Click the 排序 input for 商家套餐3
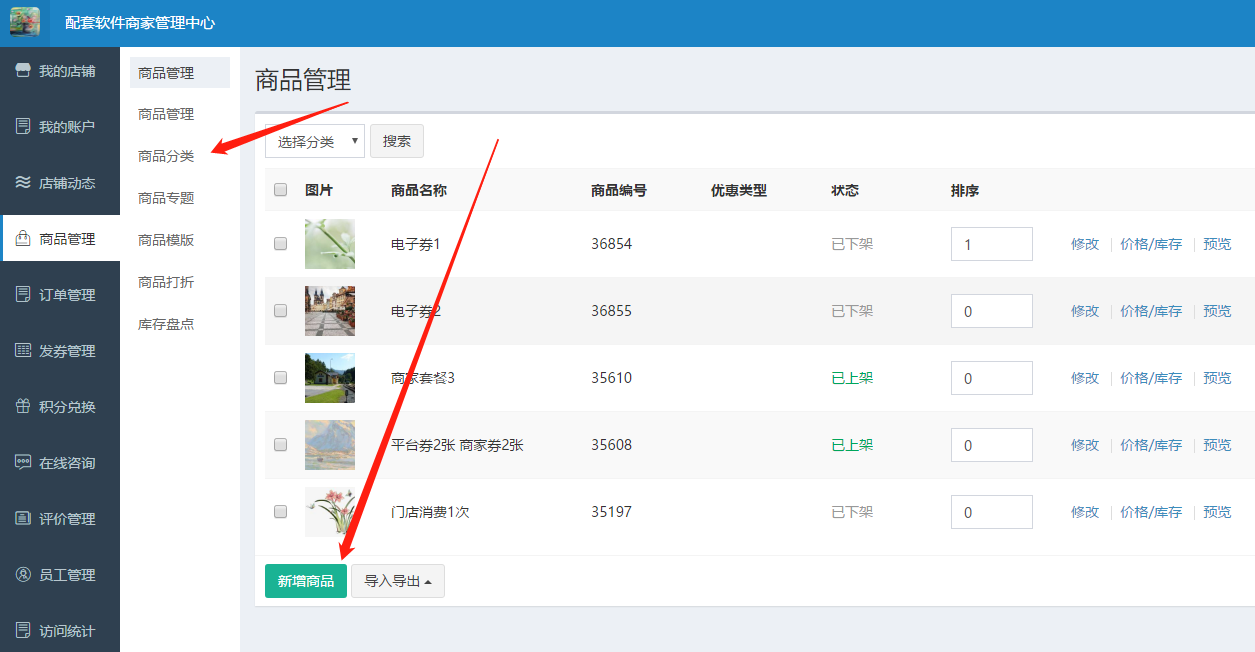 click(992, 378)
